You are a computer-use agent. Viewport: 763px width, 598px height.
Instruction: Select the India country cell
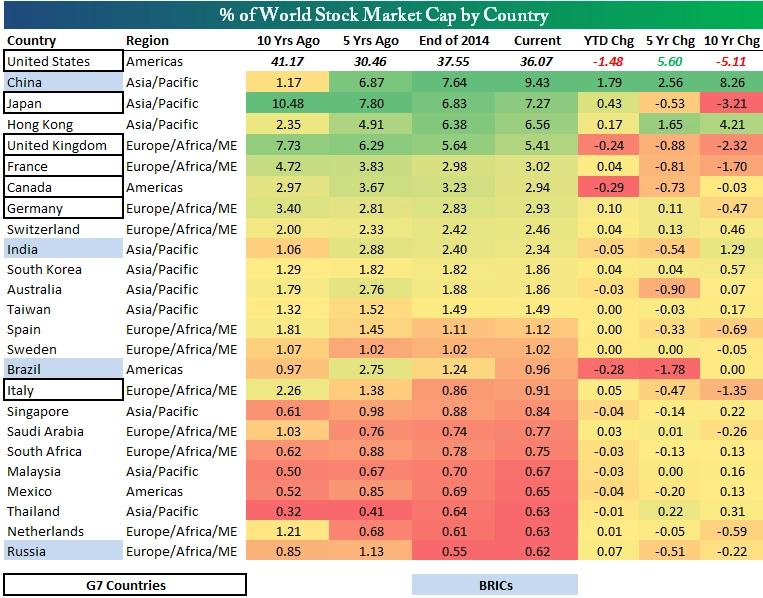(x=63, y=249)
